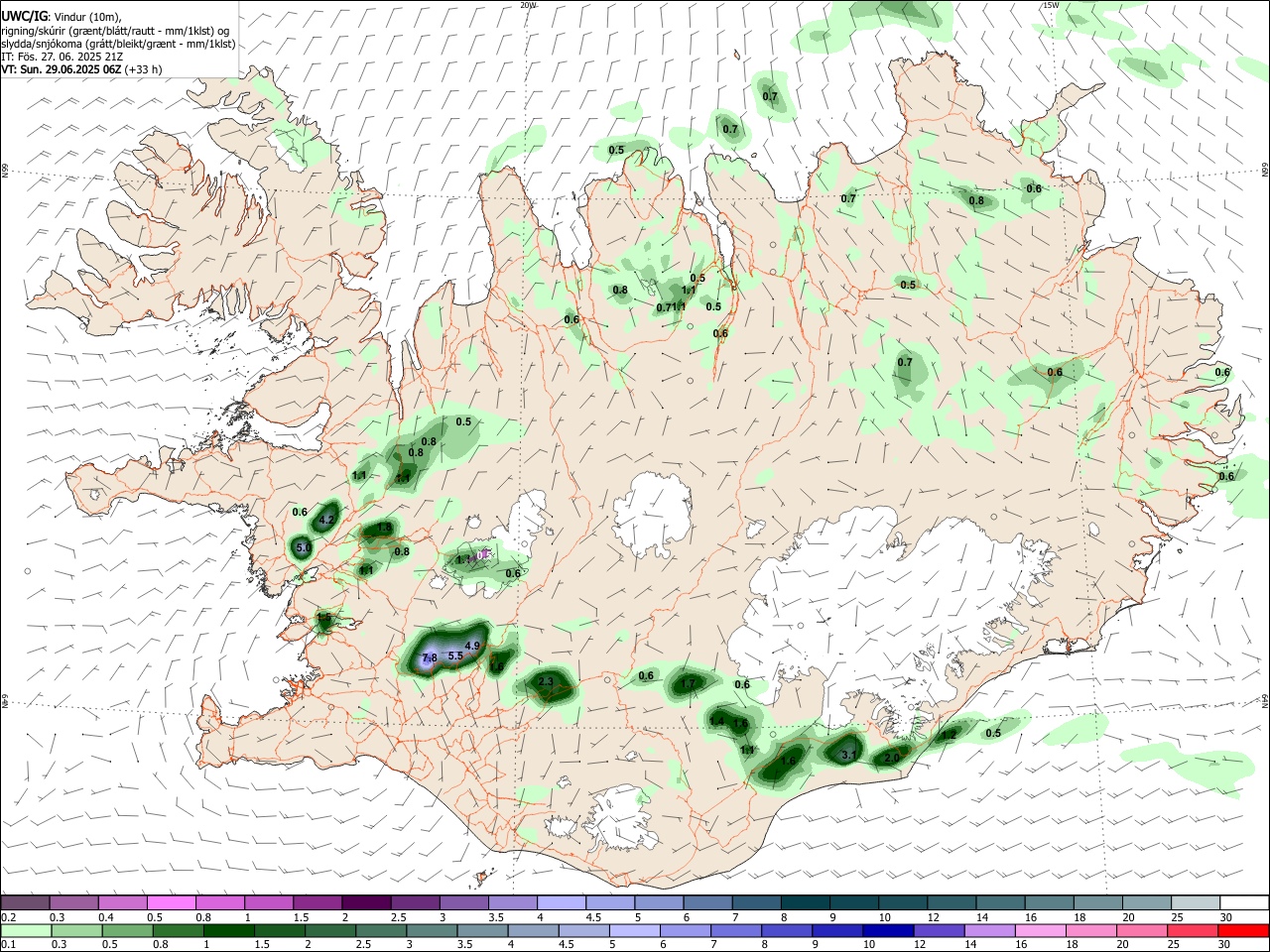The width and height of the screenshot is (1270, 952).
Task: Pick the white swatch ending the snow scale
Action: coord(1244,903)
